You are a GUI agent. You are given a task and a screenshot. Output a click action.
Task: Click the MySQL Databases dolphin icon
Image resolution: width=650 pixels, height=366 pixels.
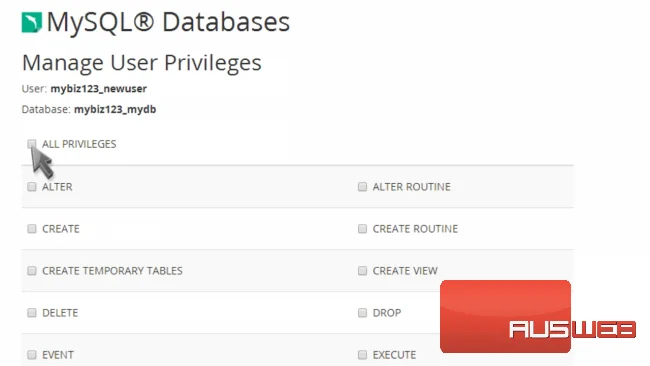pos(32,22)
